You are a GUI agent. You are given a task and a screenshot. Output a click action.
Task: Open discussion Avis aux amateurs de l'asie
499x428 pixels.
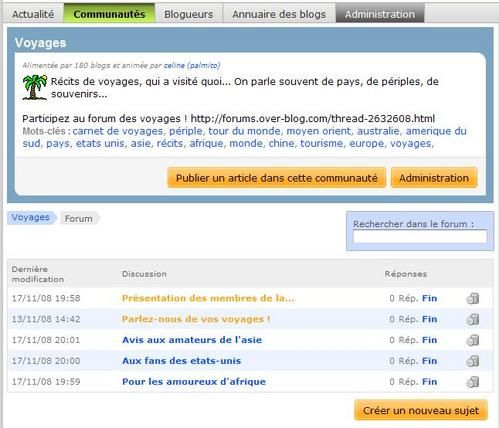[192, 340]
